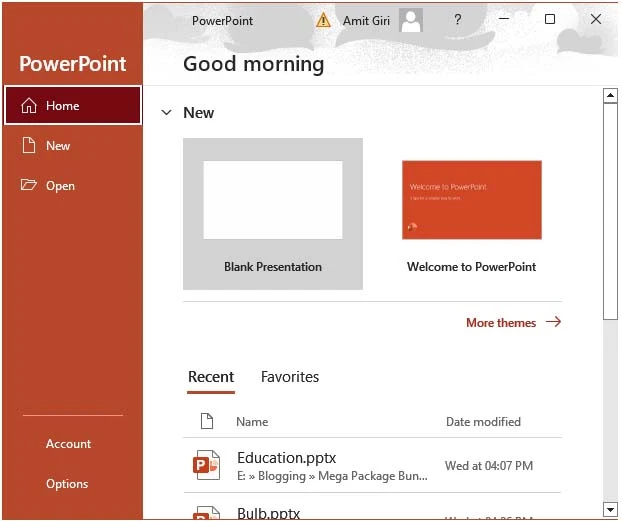
Task: Click the Wed at 04:07 PM date
Action: pos(489,465)
